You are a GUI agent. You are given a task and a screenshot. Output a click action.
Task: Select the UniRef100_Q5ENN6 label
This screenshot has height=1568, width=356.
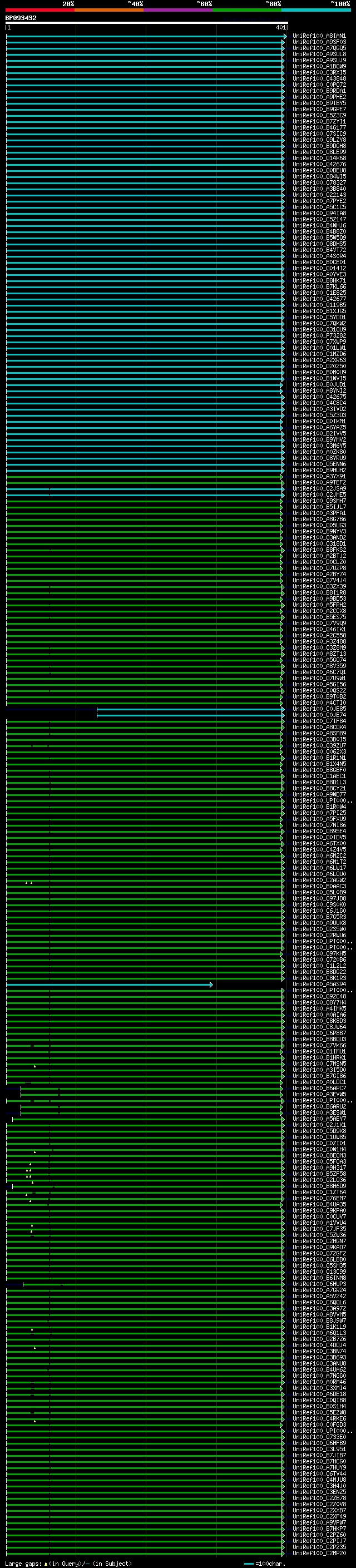point(319,464)
